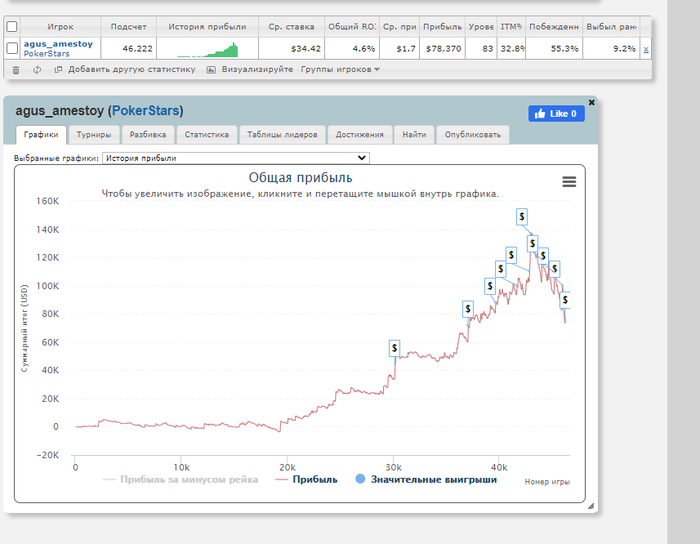Screen dimensions: 700x544
Task: Tick the header select-all checkbox
Action: click(x=12, y=26)
